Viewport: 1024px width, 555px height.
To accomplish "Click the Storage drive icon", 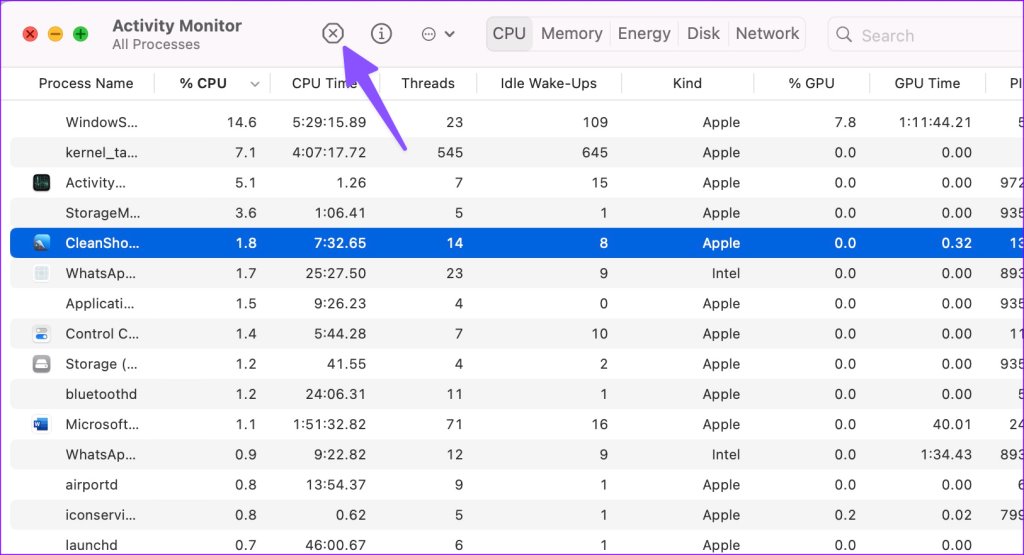I will (42, 364).
